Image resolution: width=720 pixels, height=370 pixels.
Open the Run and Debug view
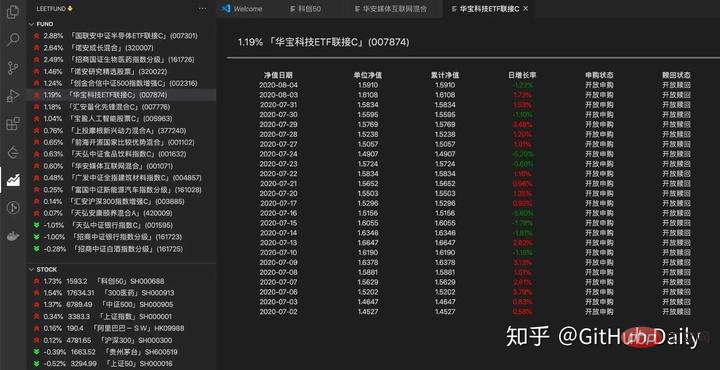coord(13,96)
